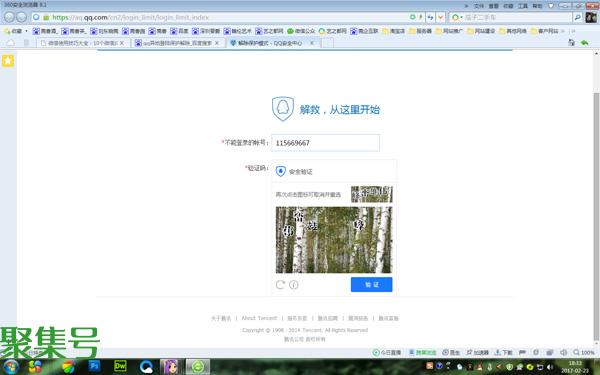Open the About Tencent footer link
Viewport: 600px width, 375px height.
click(x=259, y=318)
